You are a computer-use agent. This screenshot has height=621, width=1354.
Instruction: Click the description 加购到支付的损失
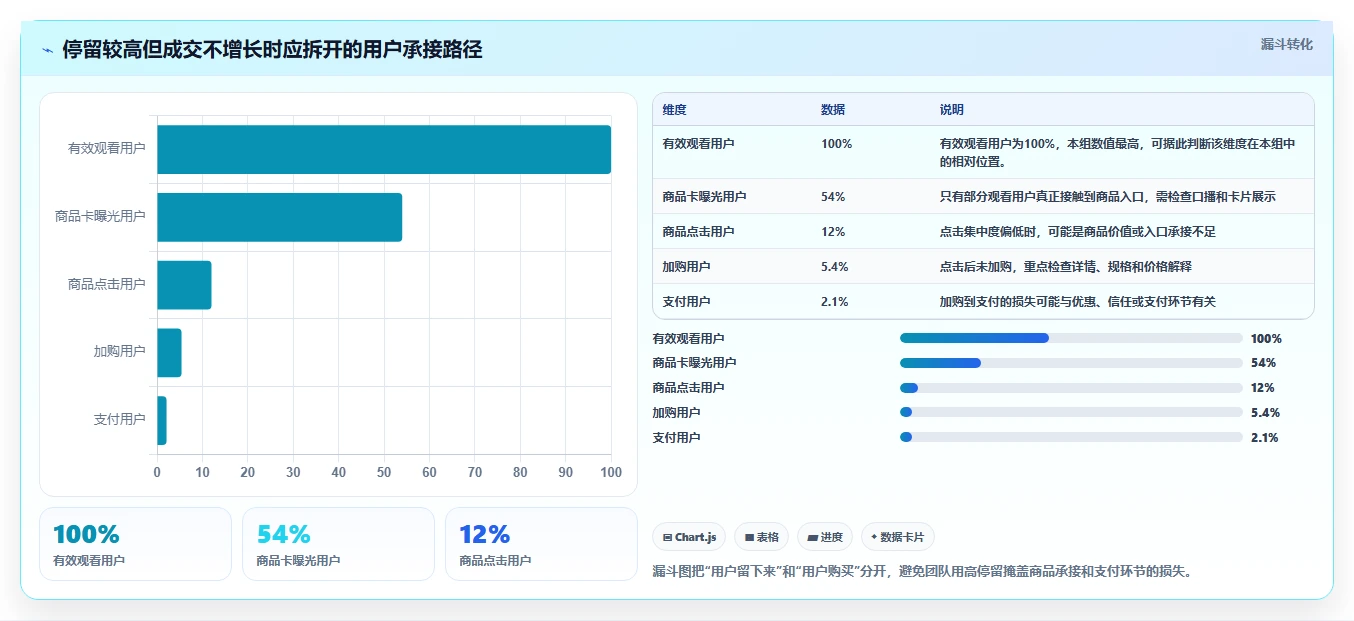(1077, 302)
